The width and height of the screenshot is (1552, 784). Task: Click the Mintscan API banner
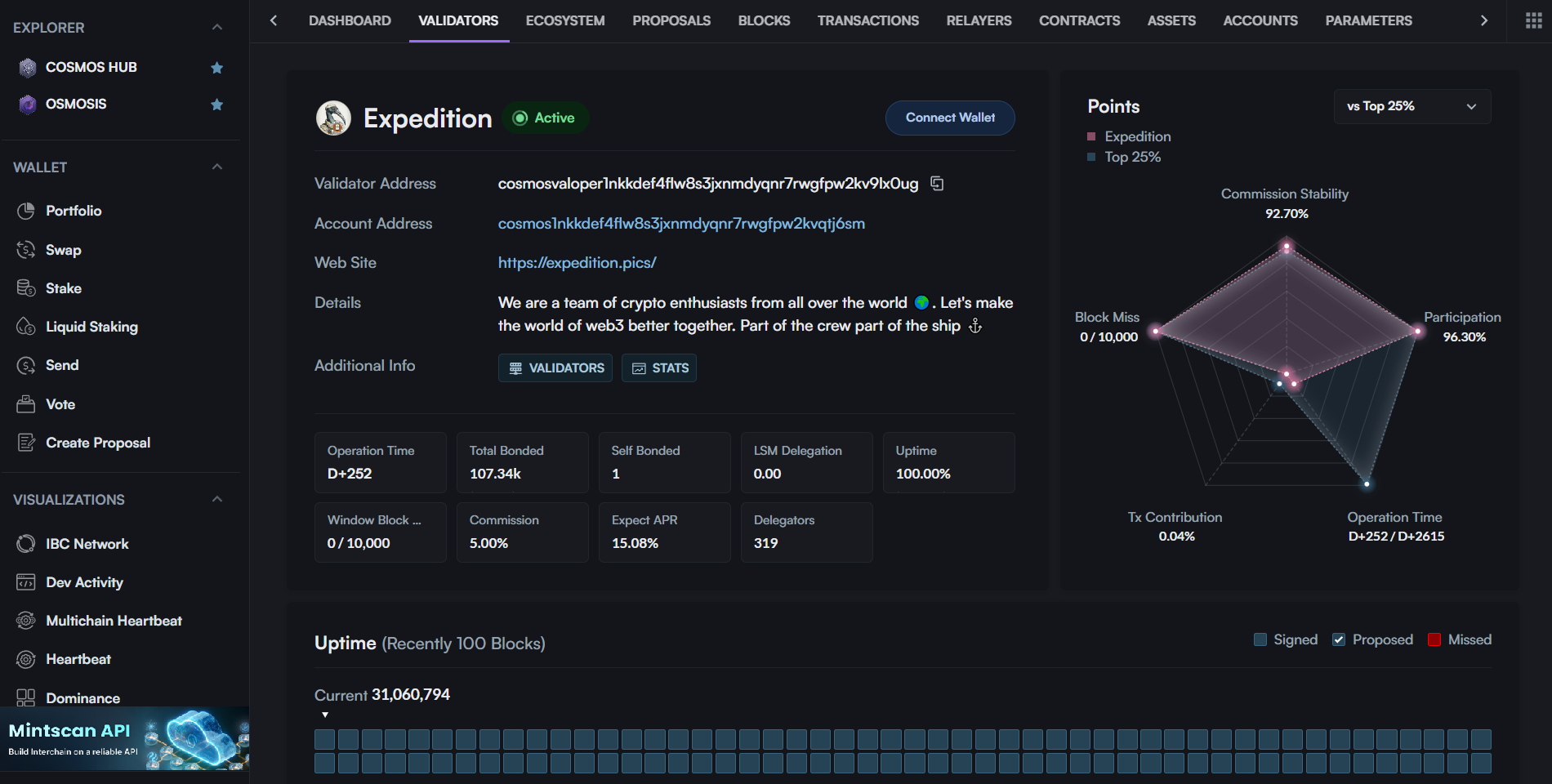[x=124, y=739]
